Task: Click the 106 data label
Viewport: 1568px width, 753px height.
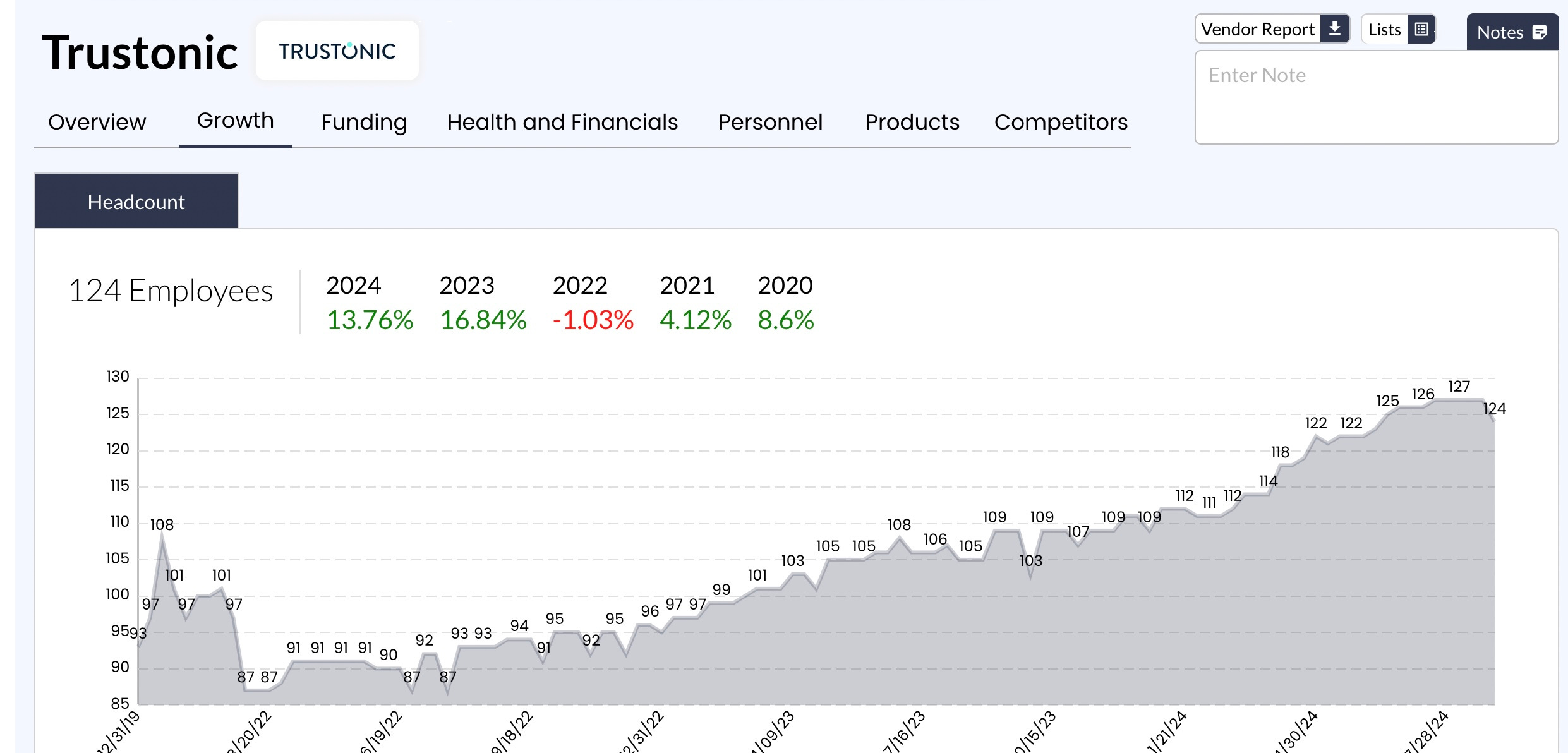Action: (x=936, y=539)
